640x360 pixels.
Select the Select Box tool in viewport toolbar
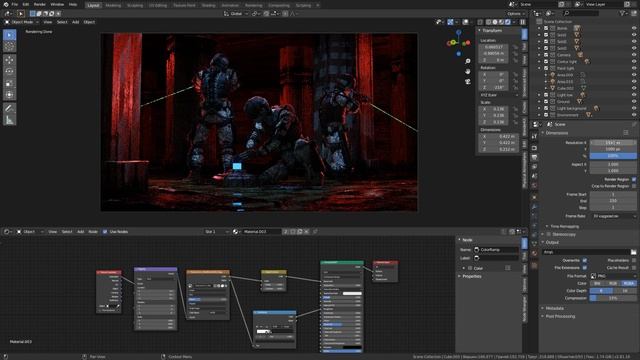coord(9,35)
